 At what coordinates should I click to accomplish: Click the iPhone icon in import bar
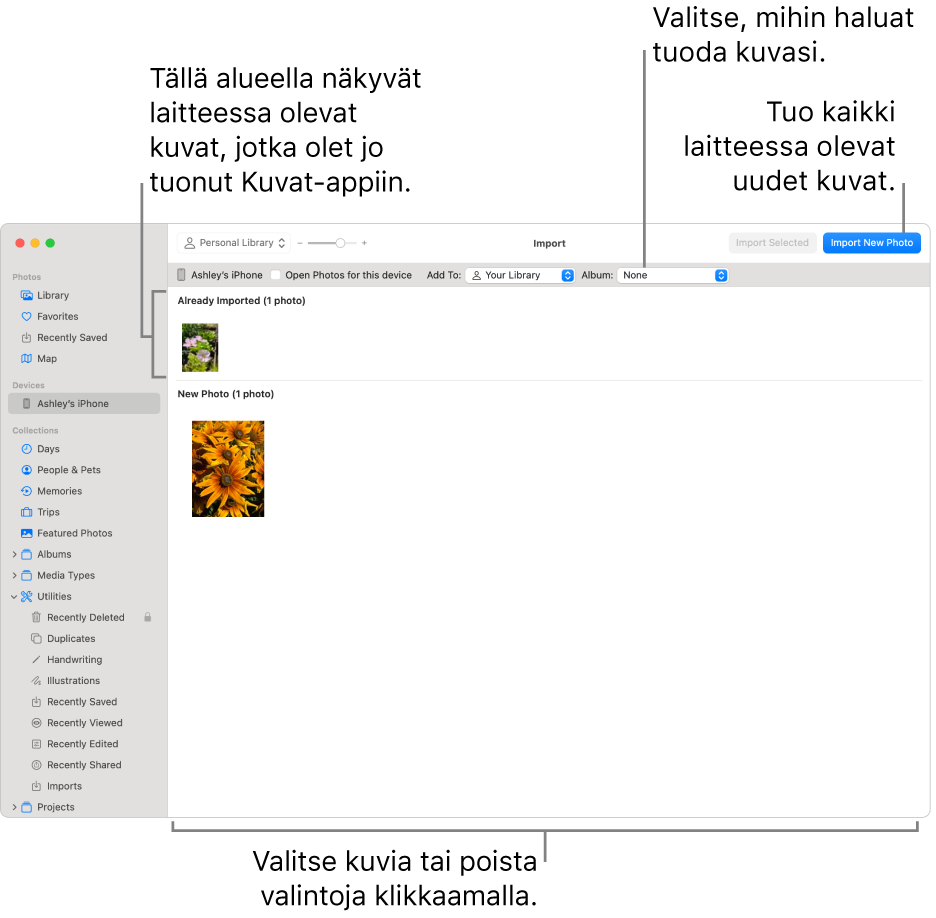[x=181, y=276]
